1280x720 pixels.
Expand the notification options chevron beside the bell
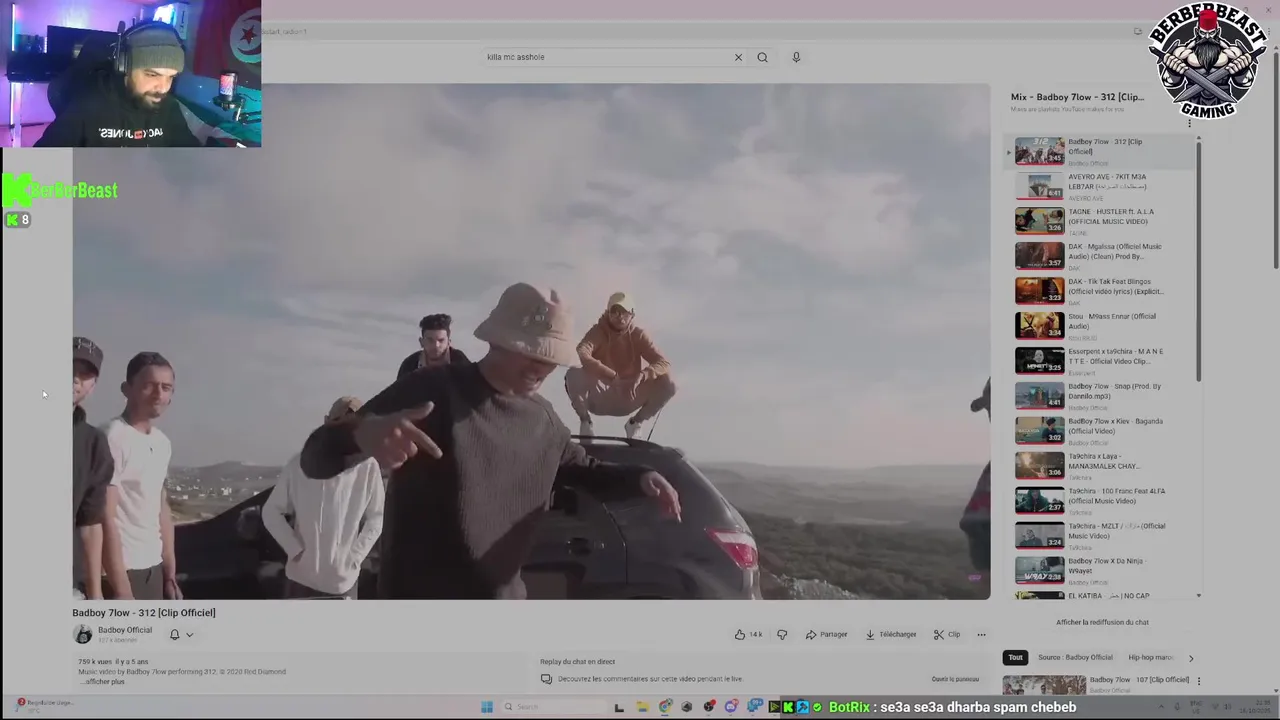(x=189, y=634)
